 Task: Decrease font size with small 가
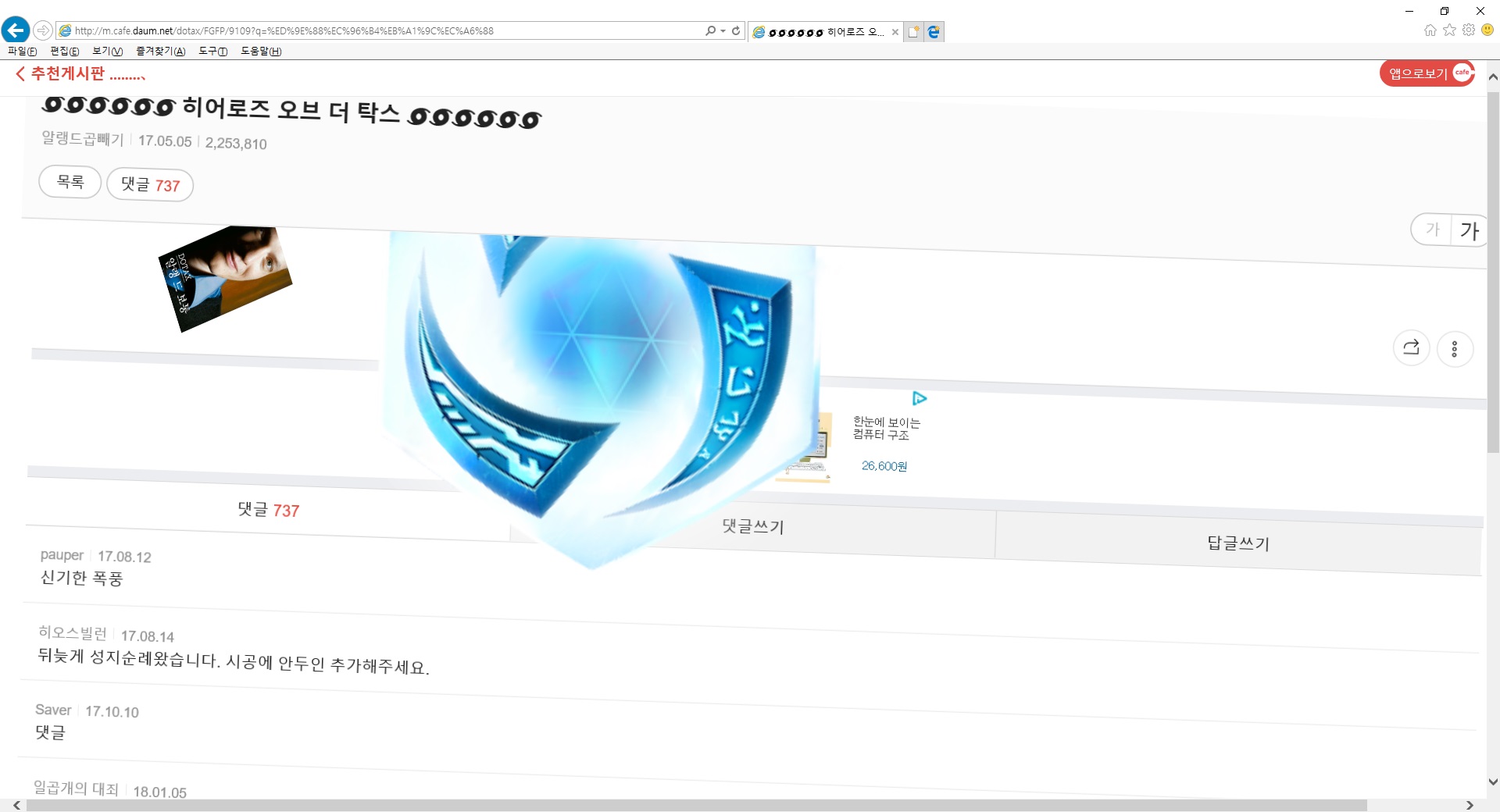pos(1432,230)
